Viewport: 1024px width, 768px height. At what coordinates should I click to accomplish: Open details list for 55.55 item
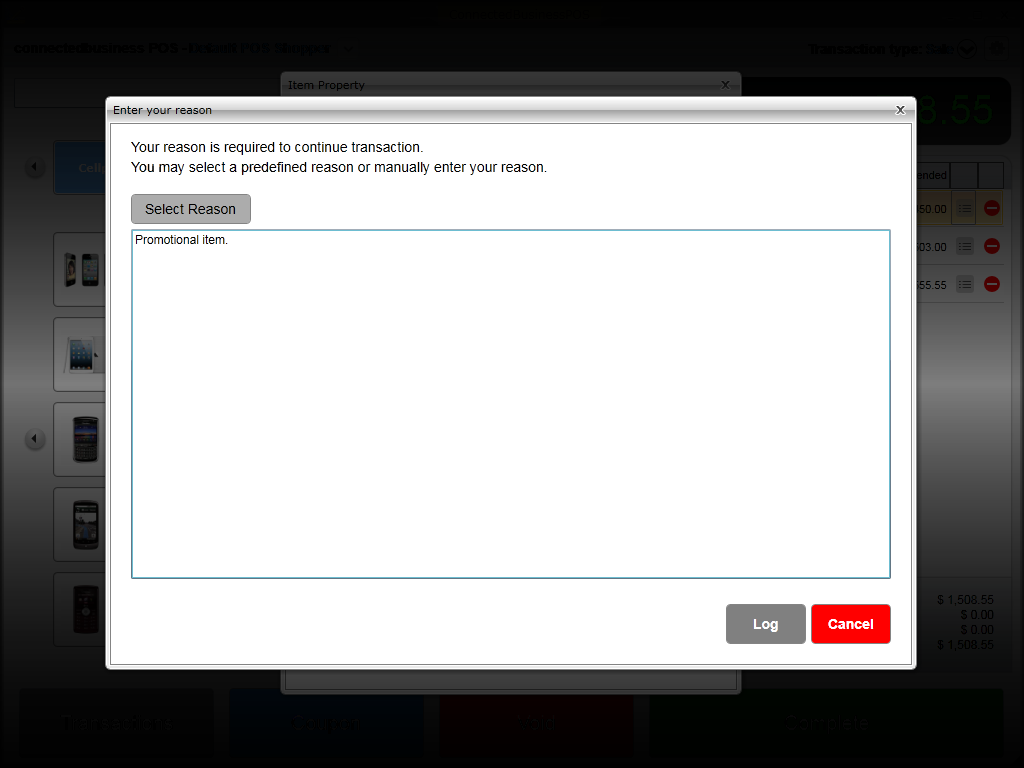965,284
